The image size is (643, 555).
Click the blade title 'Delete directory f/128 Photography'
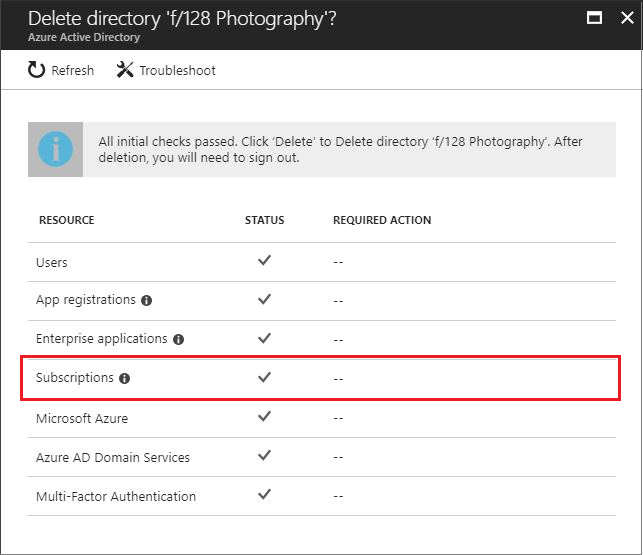pos(182,19)
